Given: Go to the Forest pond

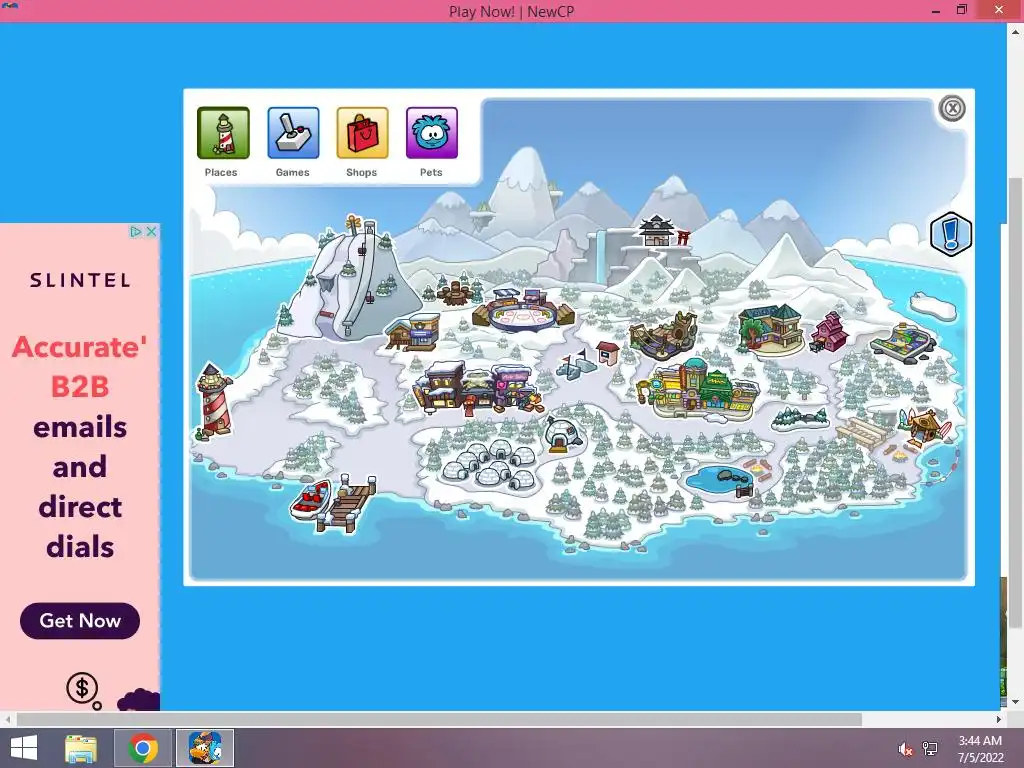Looking at the screenshot, I should pos(718,480).
